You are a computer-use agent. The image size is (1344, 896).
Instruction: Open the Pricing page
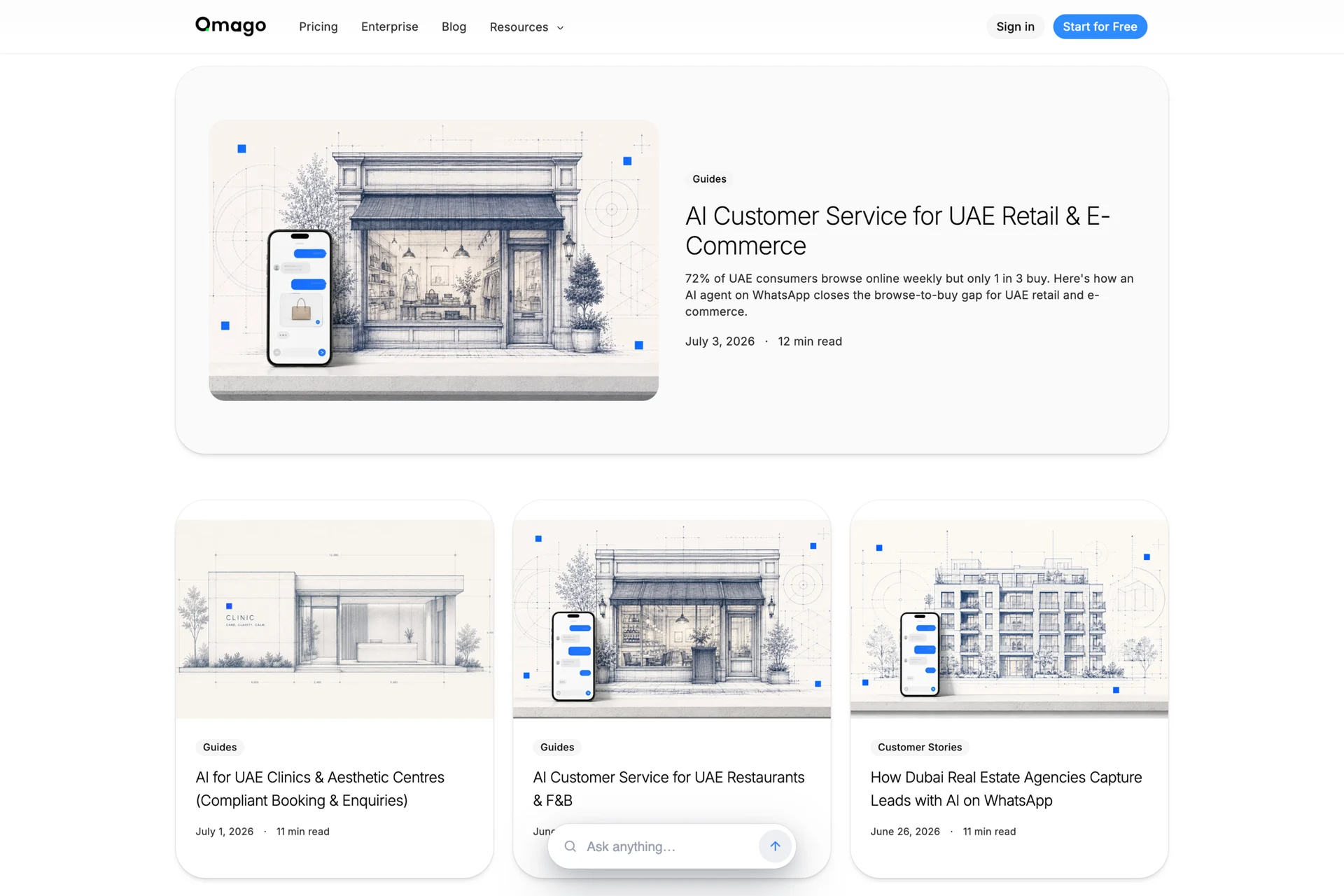318,27
